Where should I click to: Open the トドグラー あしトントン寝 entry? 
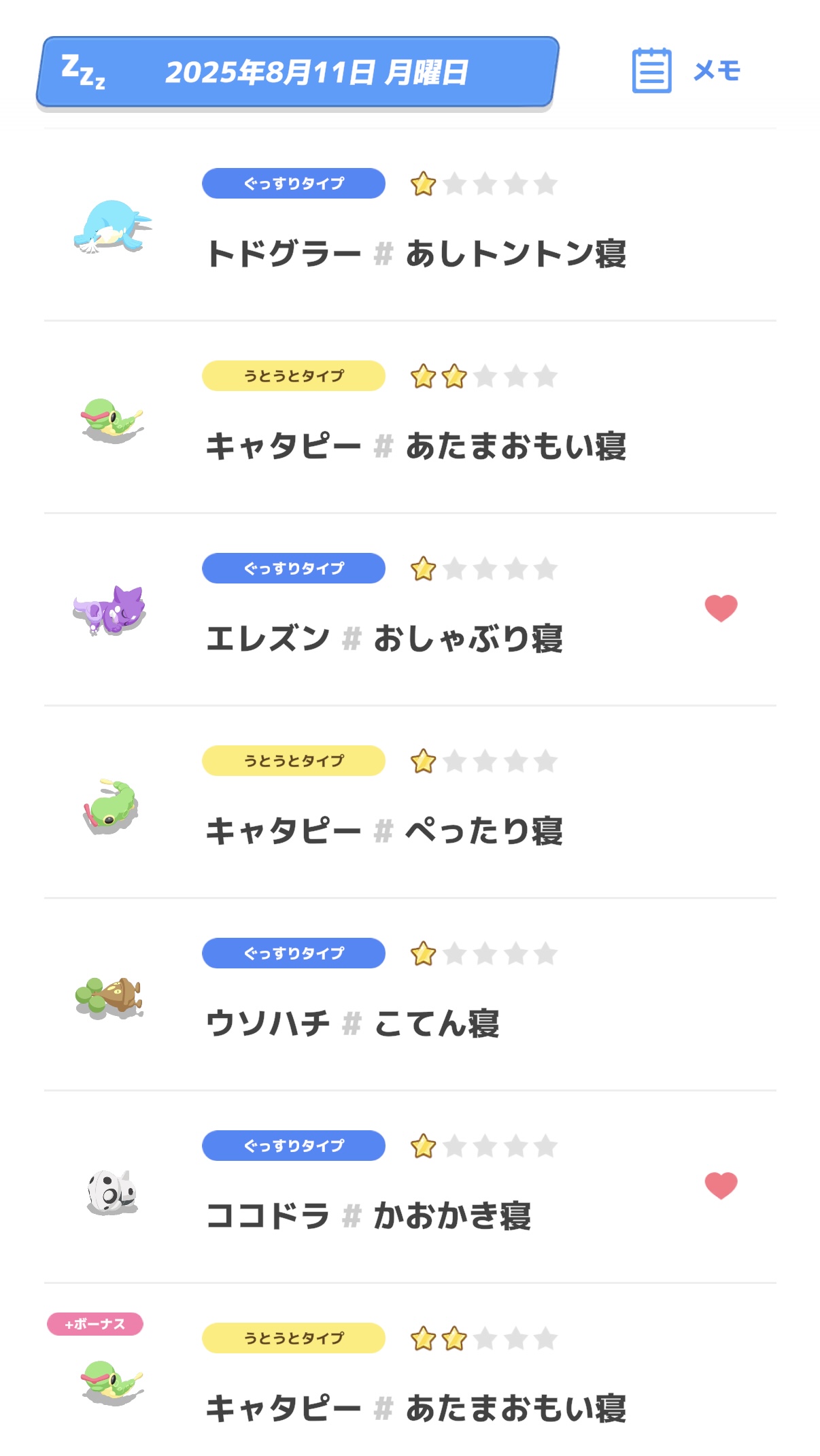coord(415,254)
